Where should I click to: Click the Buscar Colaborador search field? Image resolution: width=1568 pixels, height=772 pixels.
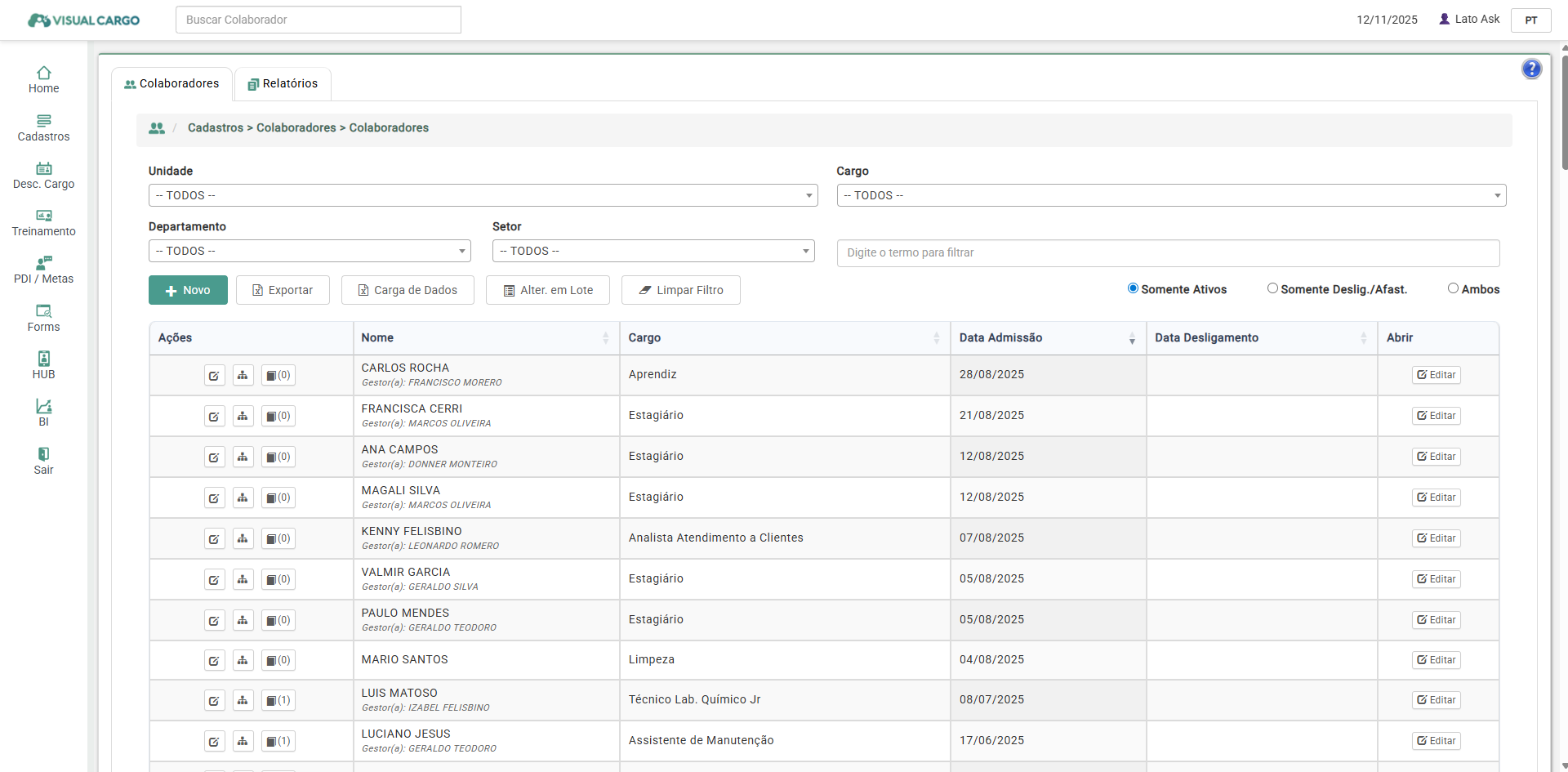tap(318, 20)
